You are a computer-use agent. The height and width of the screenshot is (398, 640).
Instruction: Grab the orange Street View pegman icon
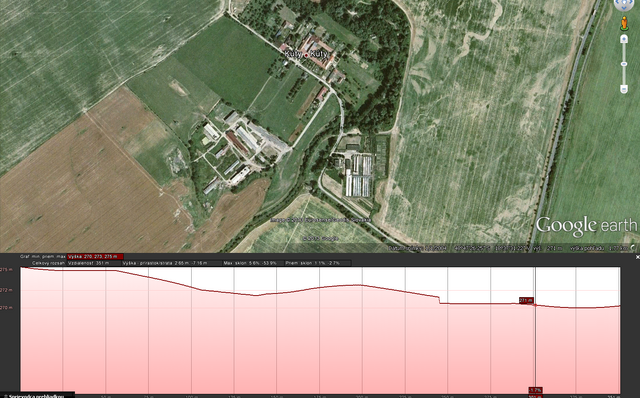click(x=624, y=23)
